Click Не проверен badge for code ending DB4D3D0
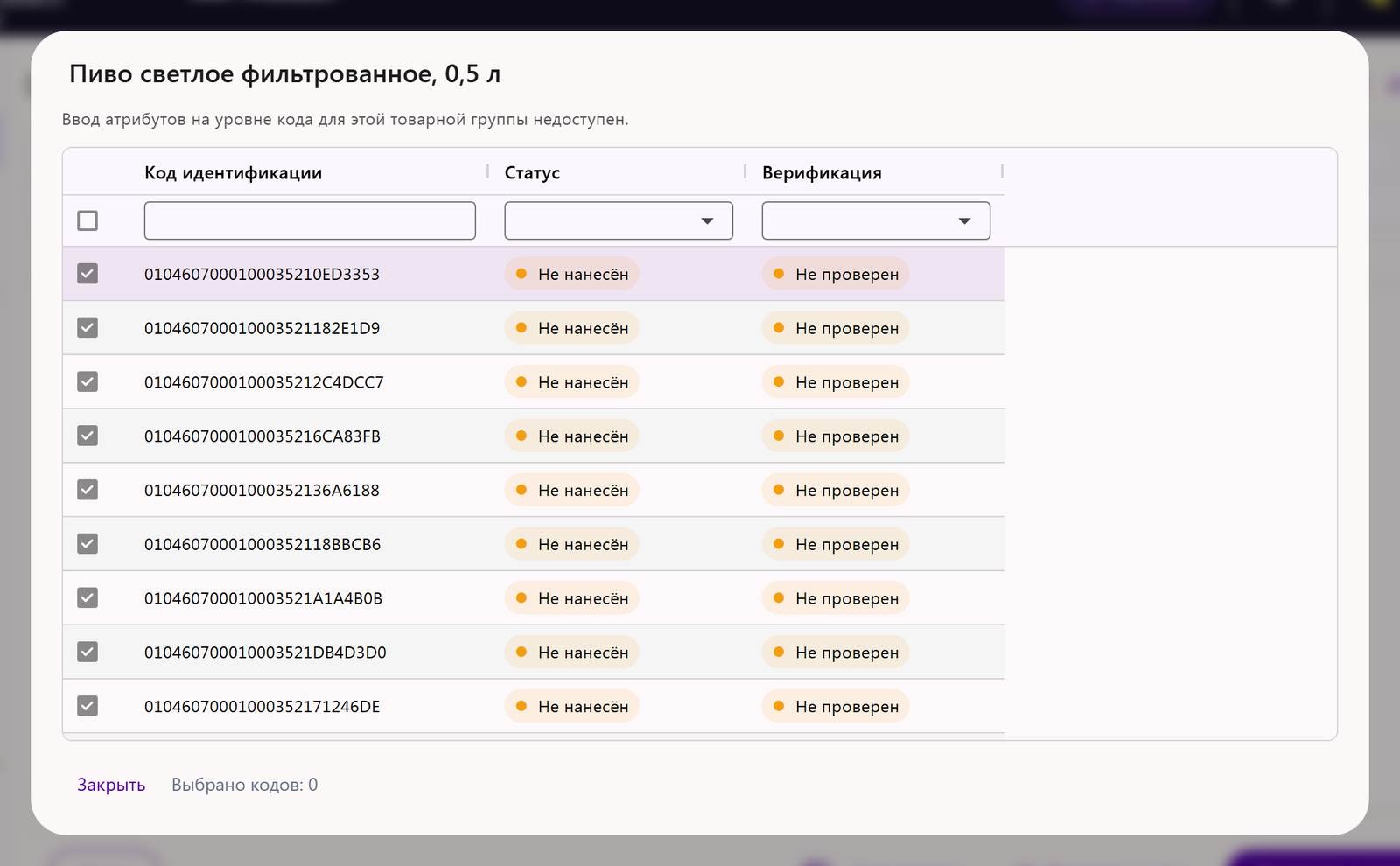The image size is (1400, 866). pos(836,653)
